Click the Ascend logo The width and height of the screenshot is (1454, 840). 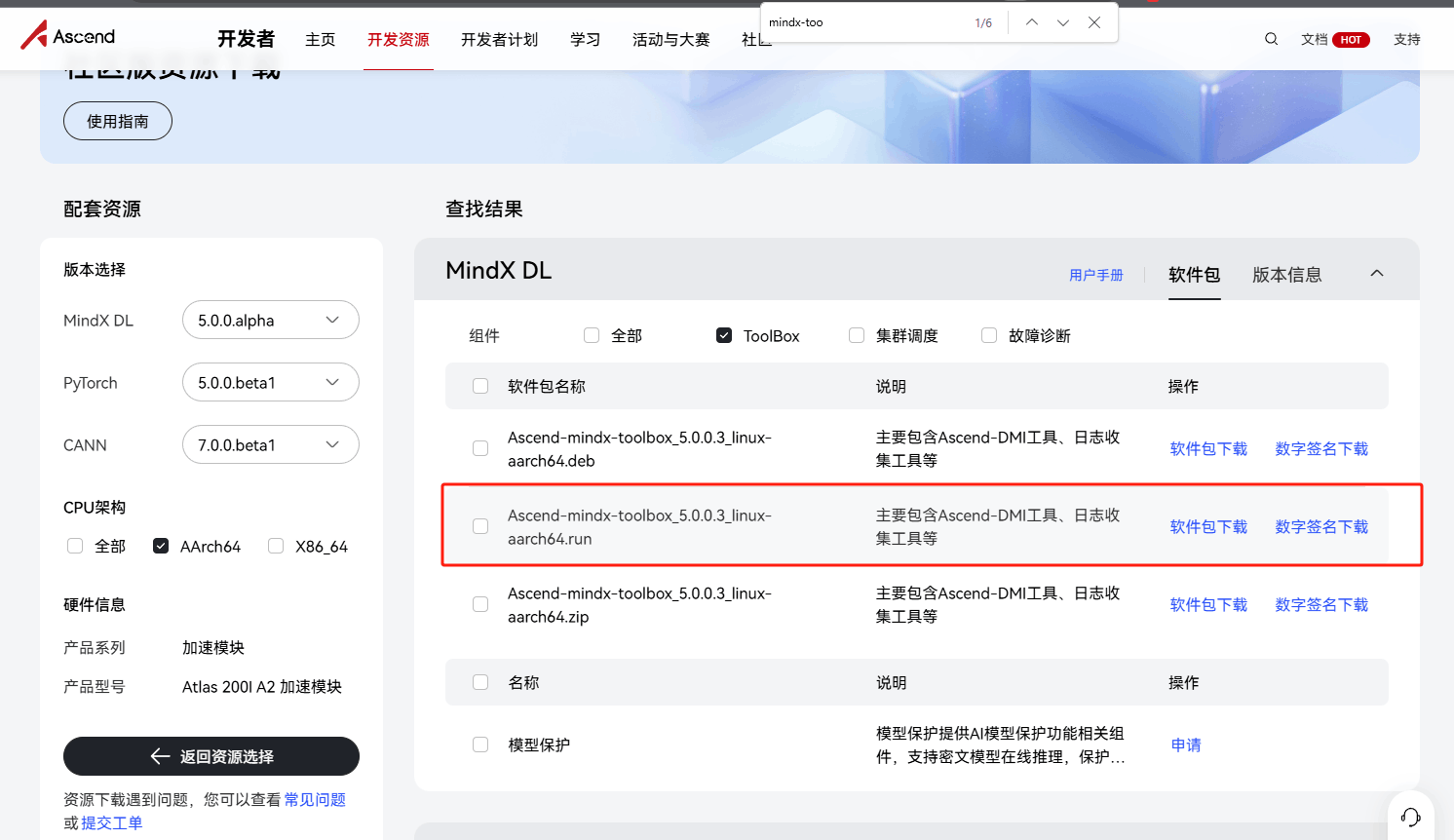pos(68,36)
